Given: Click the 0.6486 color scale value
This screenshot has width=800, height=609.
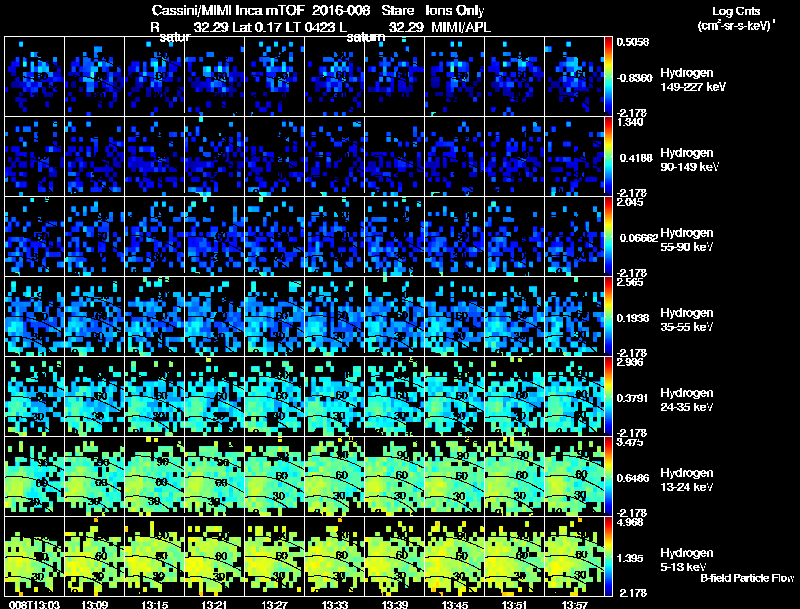Looking at the screenshot, I should click(633, 478).
